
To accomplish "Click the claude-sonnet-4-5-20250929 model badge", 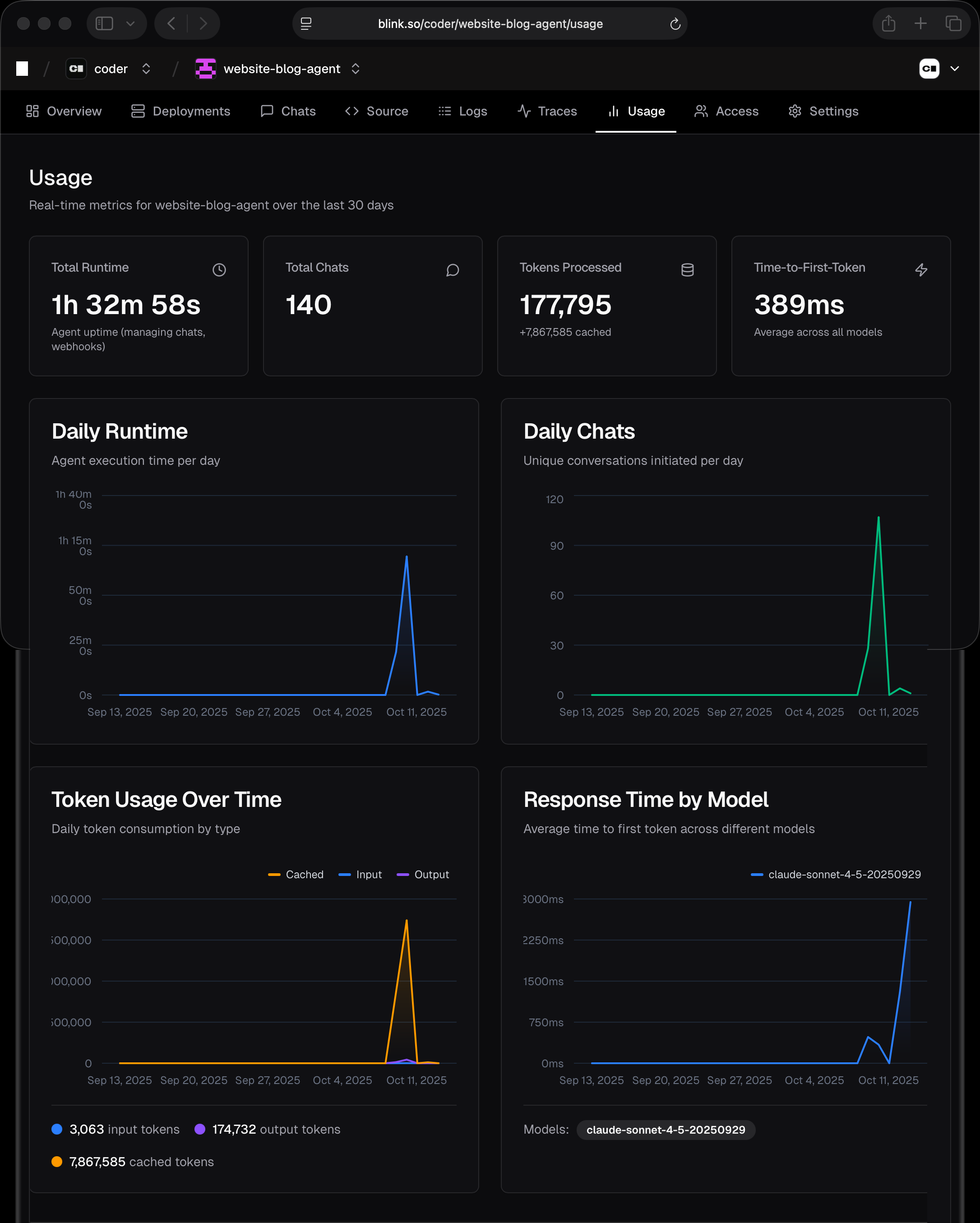I will pos(665,1130).
